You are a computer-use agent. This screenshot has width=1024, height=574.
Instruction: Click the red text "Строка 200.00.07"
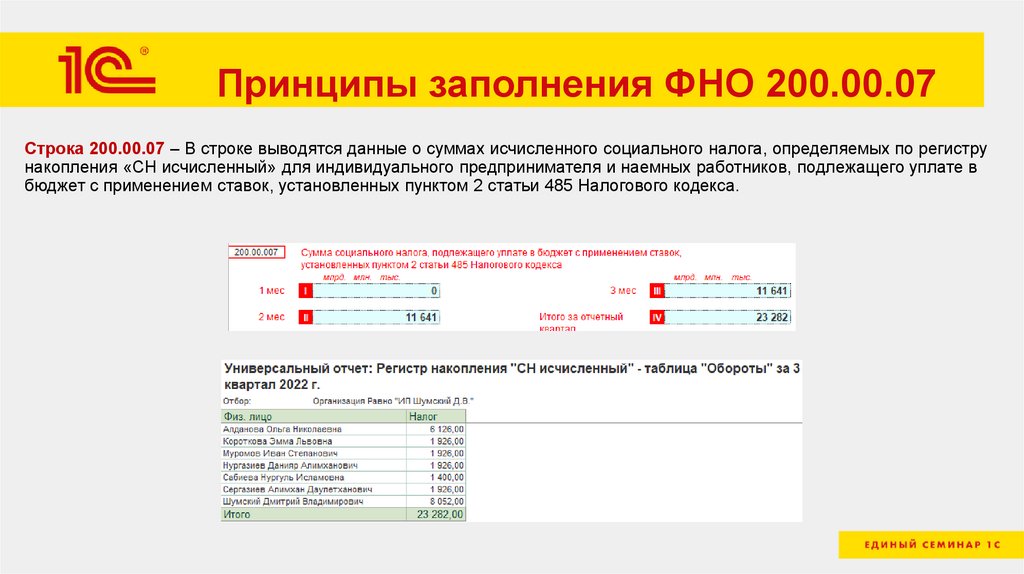click(94, 149)
